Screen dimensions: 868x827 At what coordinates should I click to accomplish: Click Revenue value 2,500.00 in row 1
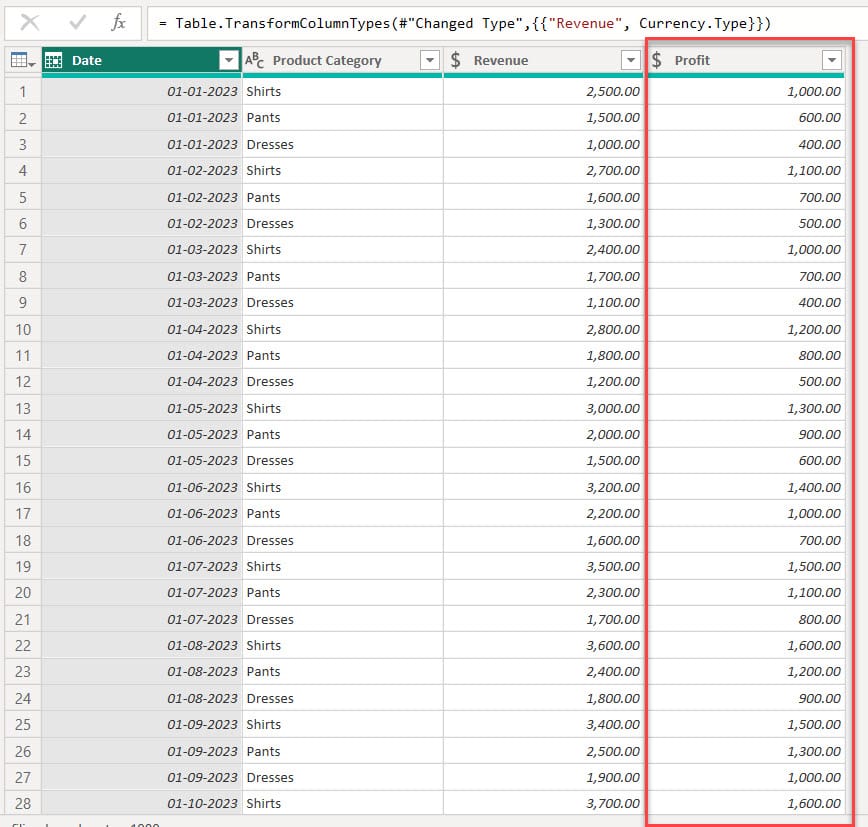coord(613,91)
